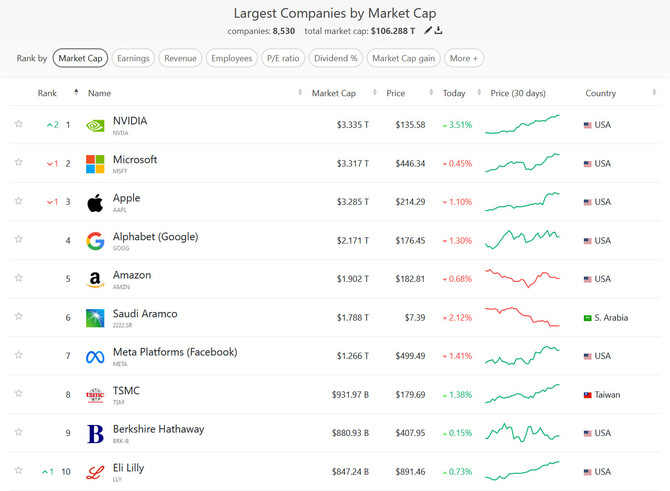Toggle favorite star for NVIDIA

pos(18,124)
